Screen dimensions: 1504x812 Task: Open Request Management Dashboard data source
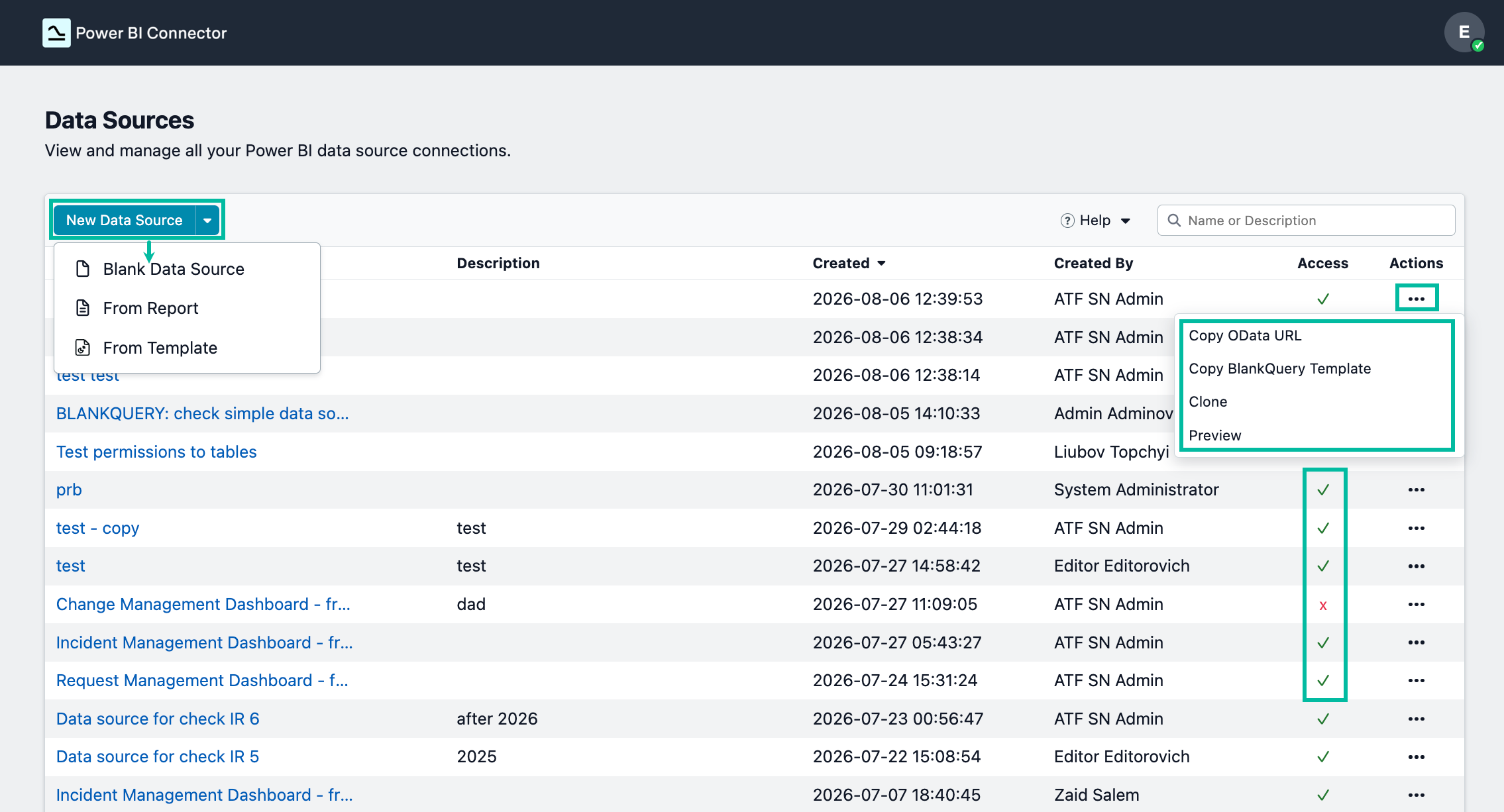(x=202, y=680)
